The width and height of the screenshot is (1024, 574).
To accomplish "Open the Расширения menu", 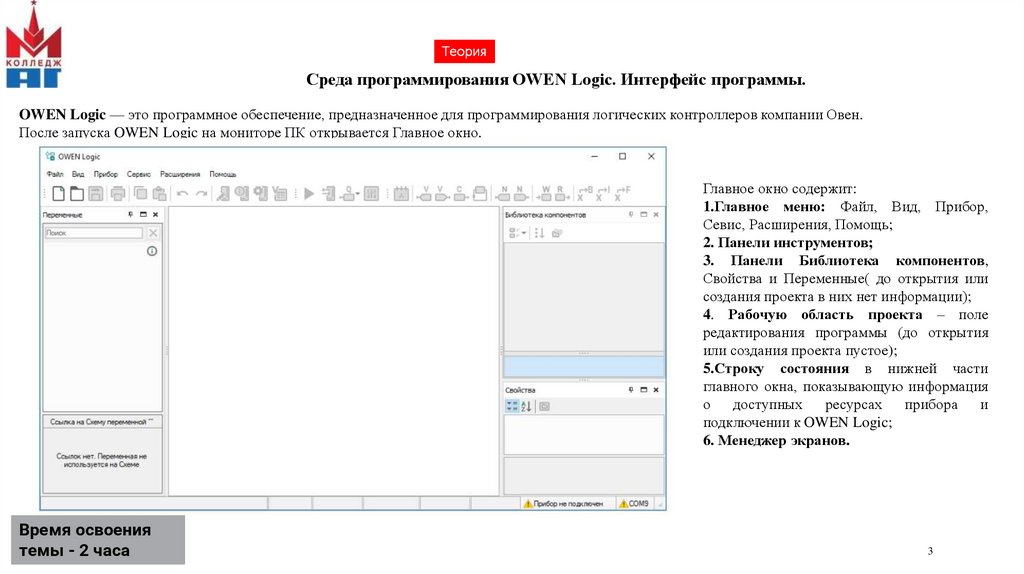I will coord(180,174).
